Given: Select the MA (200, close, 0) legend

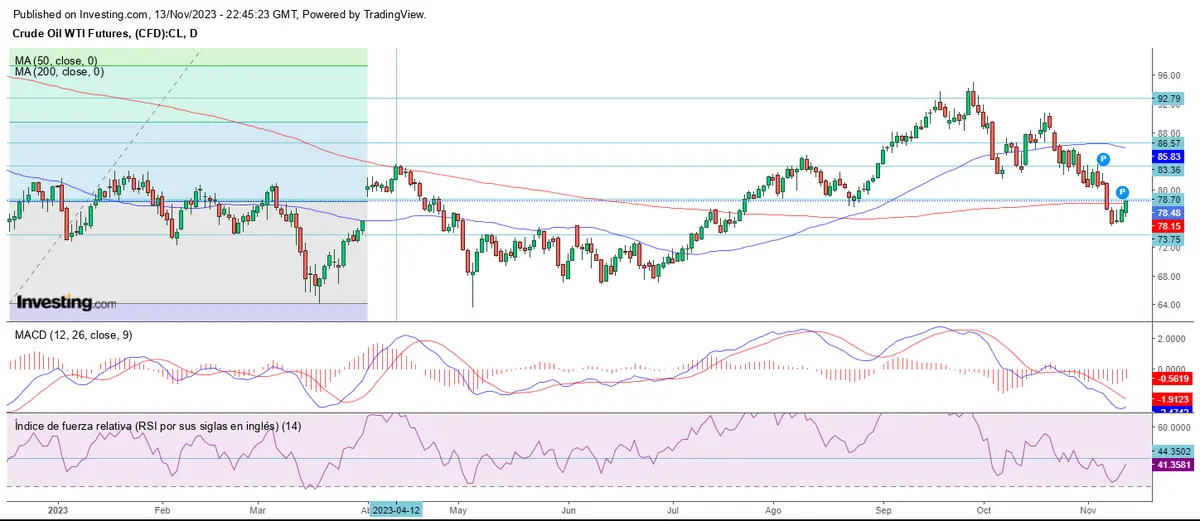Looking at the screenshot, I should (60, 72).
